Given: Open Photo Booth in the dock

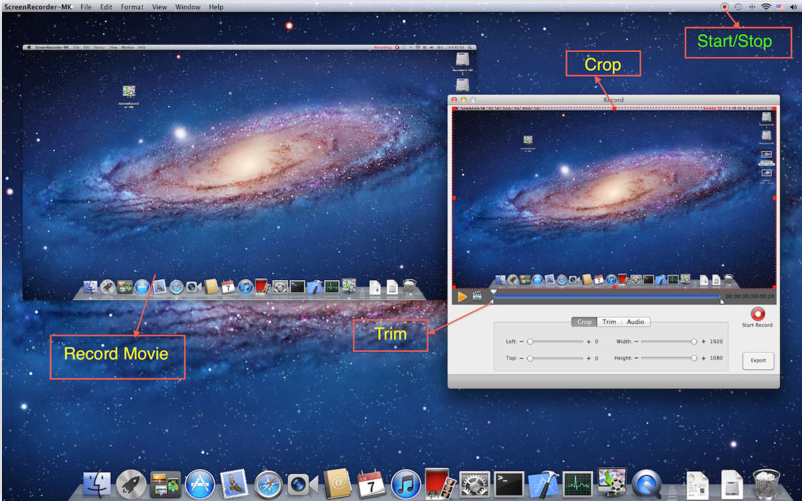Looking at the screenshot, I should pos(440,484).
